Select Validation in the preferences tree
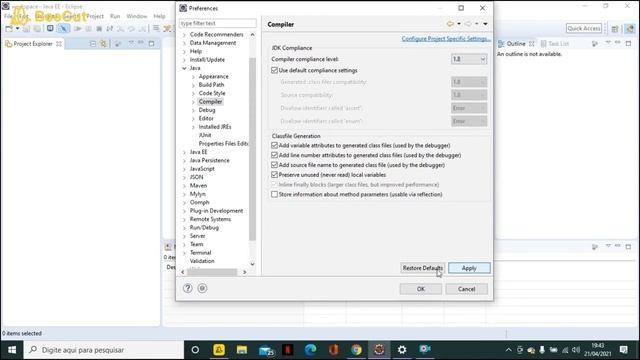 202,261
